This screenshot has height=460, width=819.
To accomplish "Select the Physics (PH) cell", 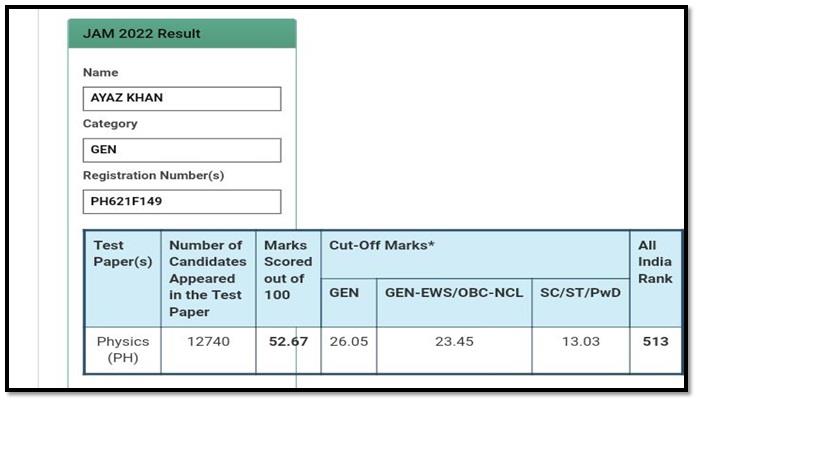I will pyautogui.click(x=123, y=350).
